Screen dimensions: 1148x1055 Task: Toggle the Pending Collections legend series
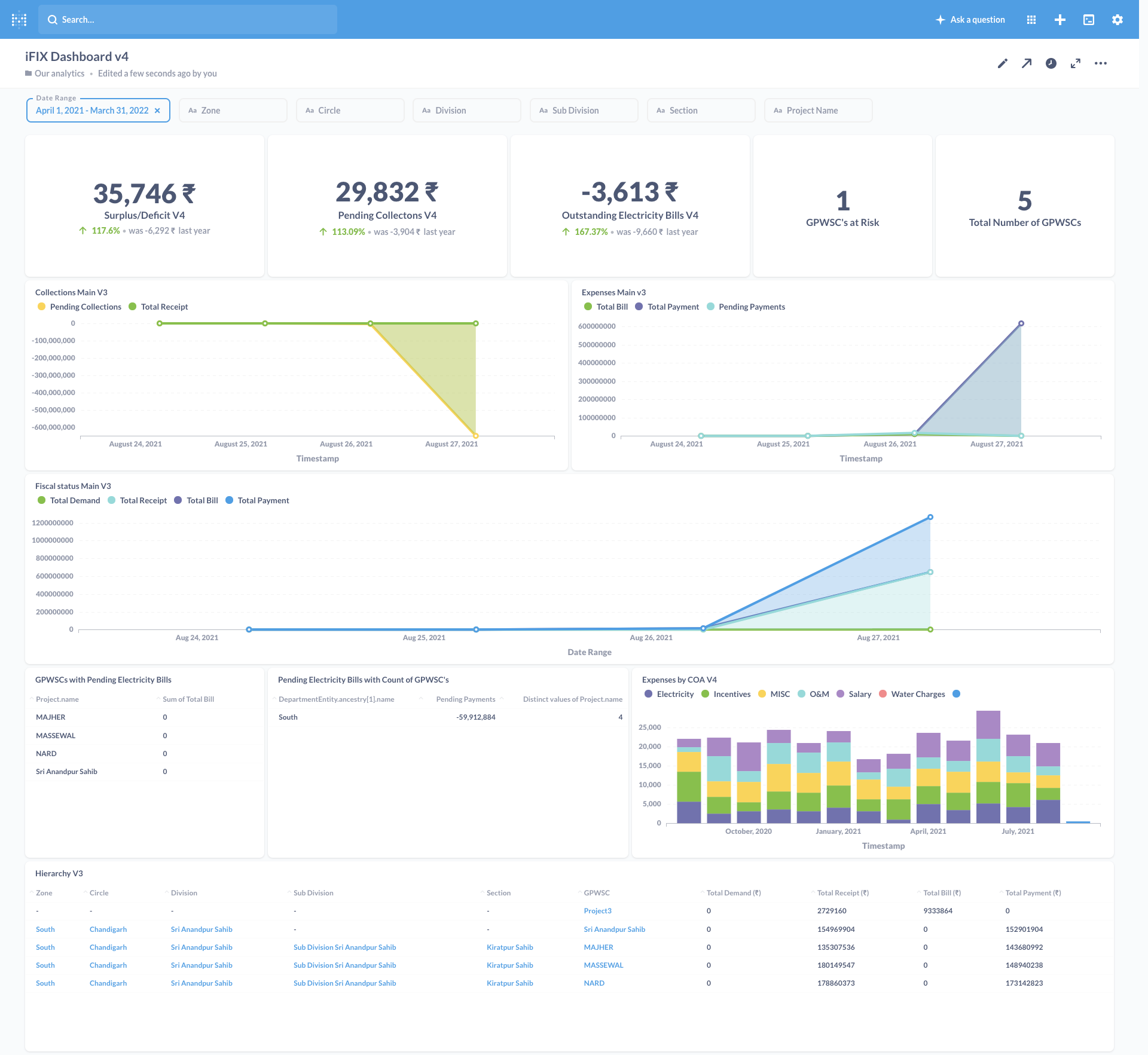coord(85,307)
